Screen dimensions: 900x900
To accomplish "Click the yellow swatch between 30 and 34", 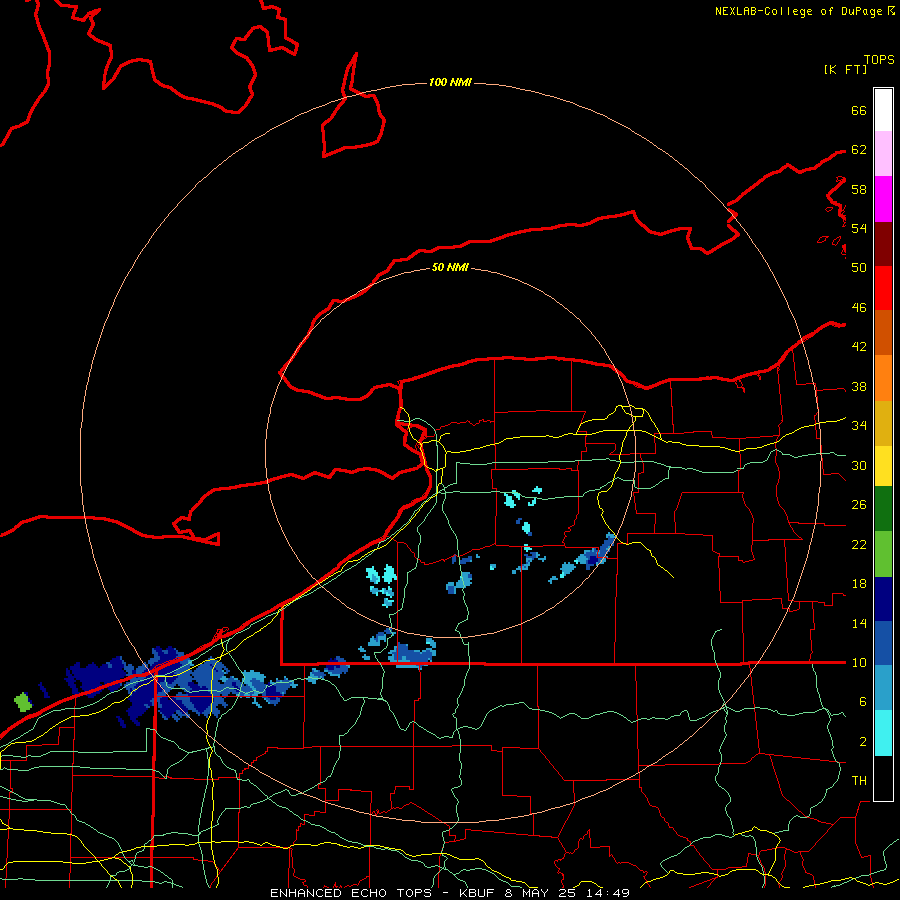I will click(x=883, y=466).
